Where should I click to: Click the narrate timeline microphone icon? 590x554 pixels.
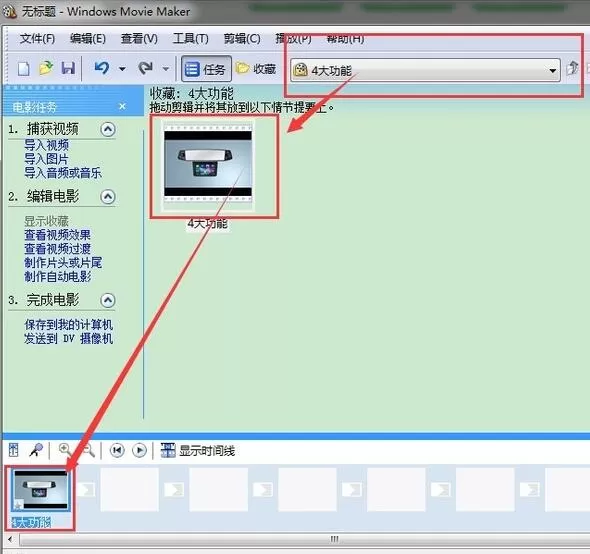[x=36, y=450]
